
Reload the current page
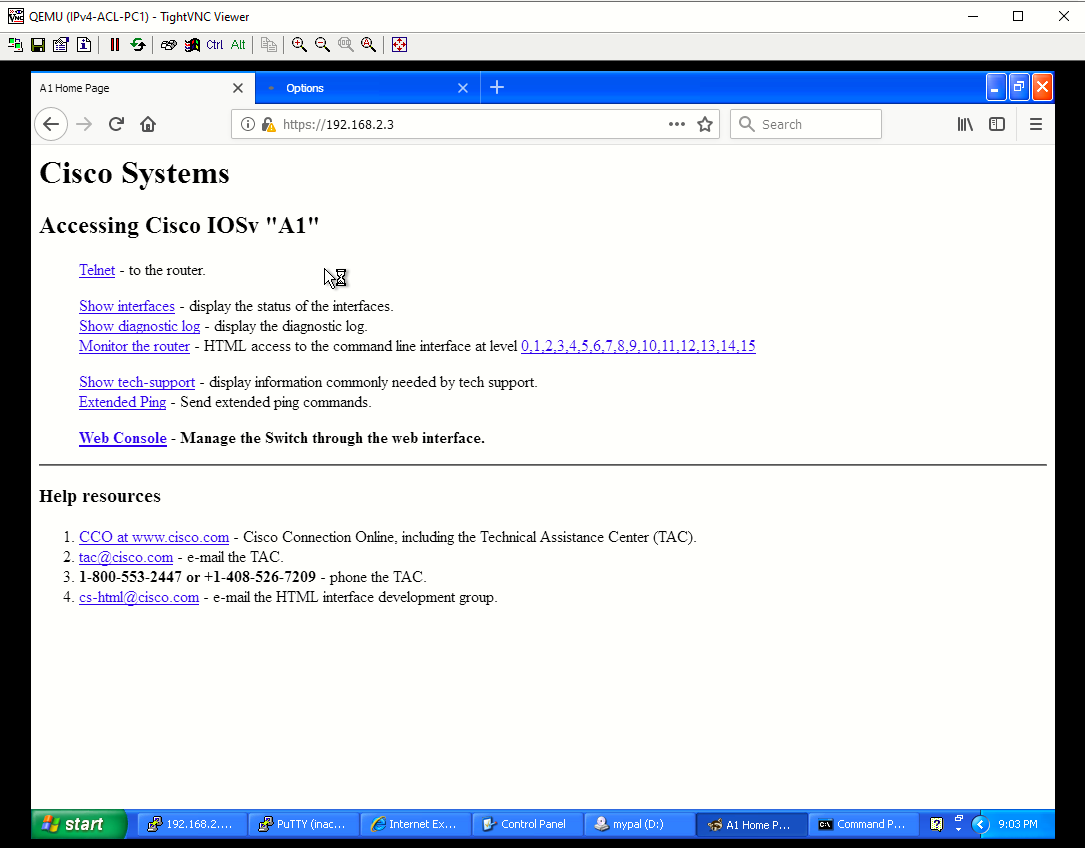coord(116,124)
